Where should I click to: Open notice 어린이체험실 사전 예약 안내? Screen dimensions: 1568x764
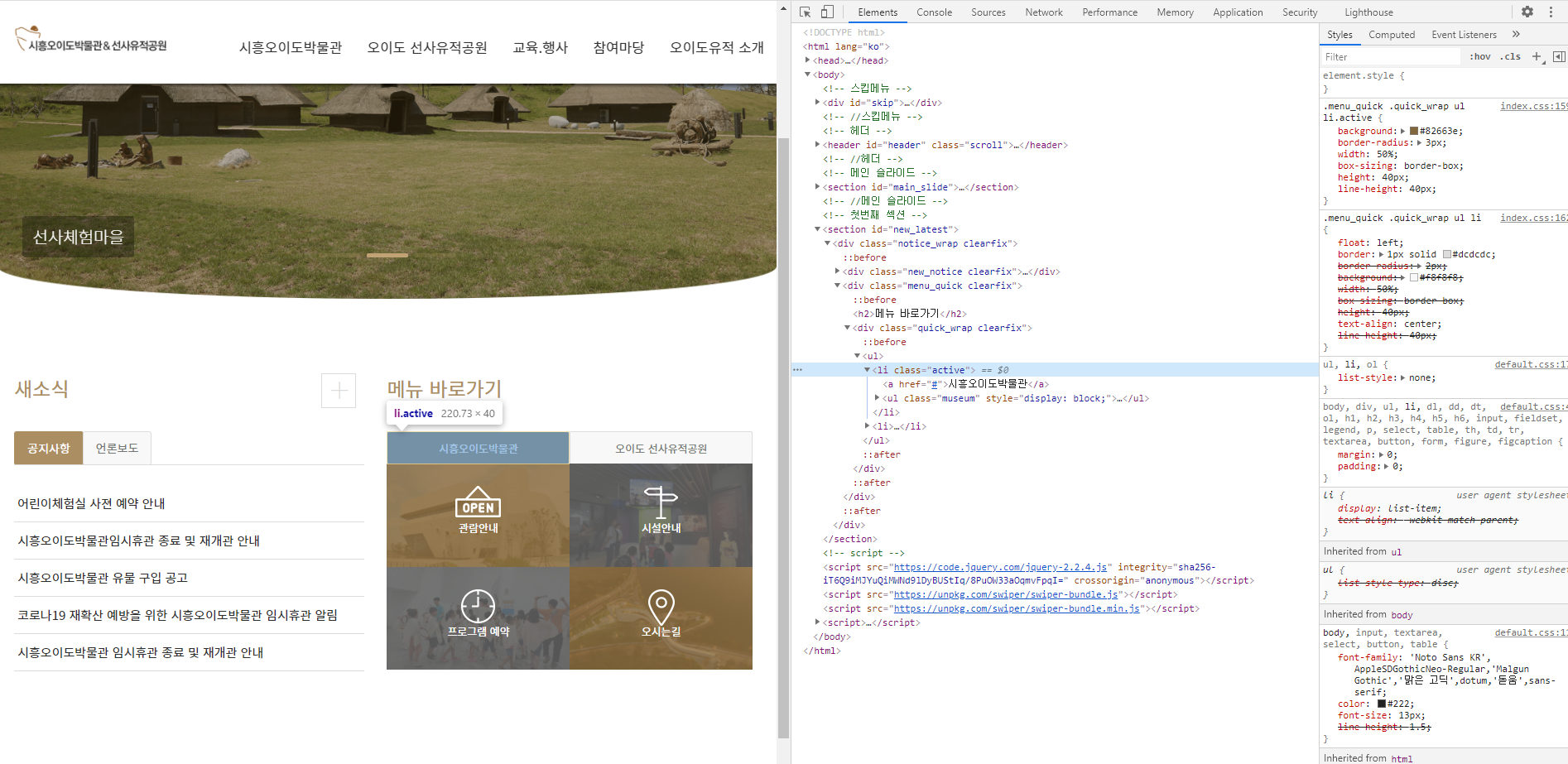91,503
